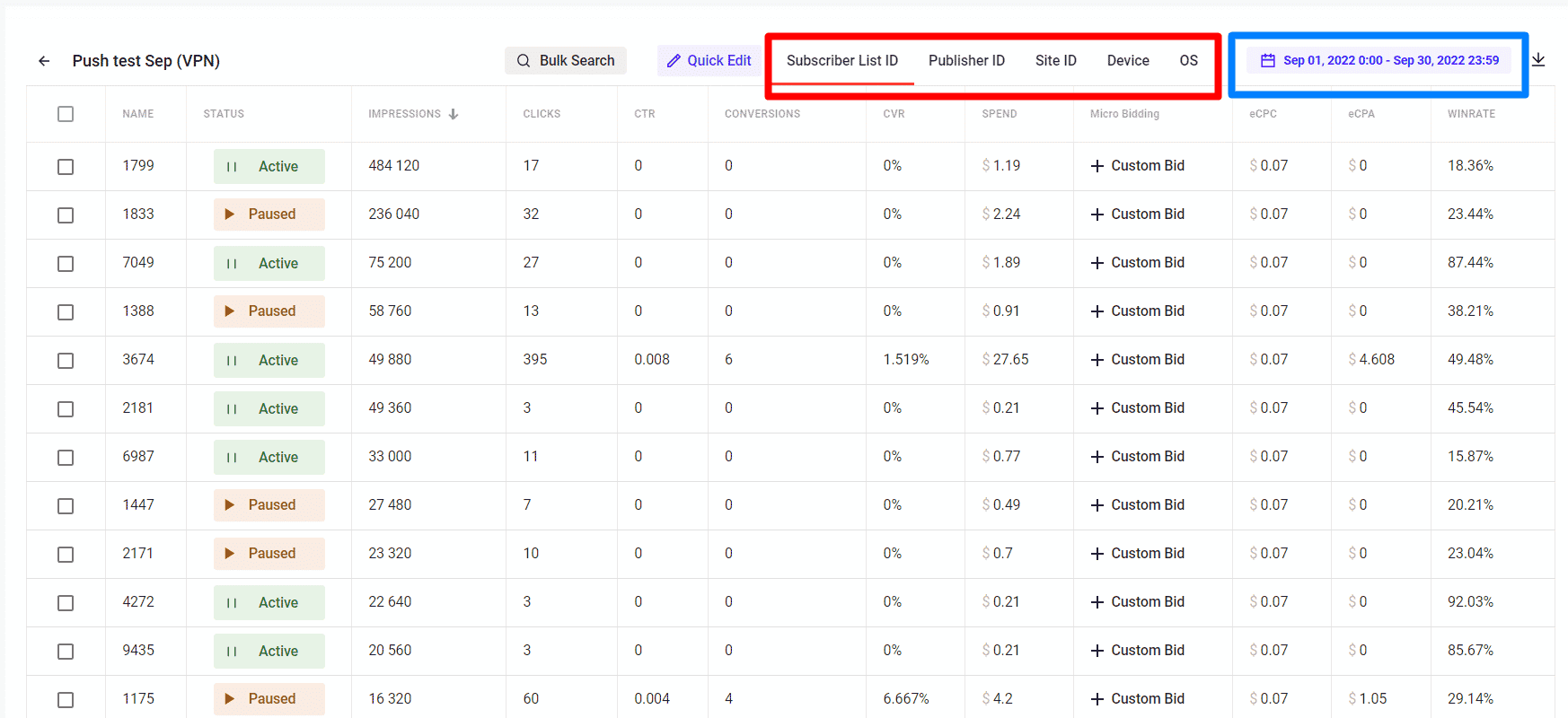Switch to Publisher ID tab
The width and height of the screenshot is (1568, 718).
tap(966, 61)
